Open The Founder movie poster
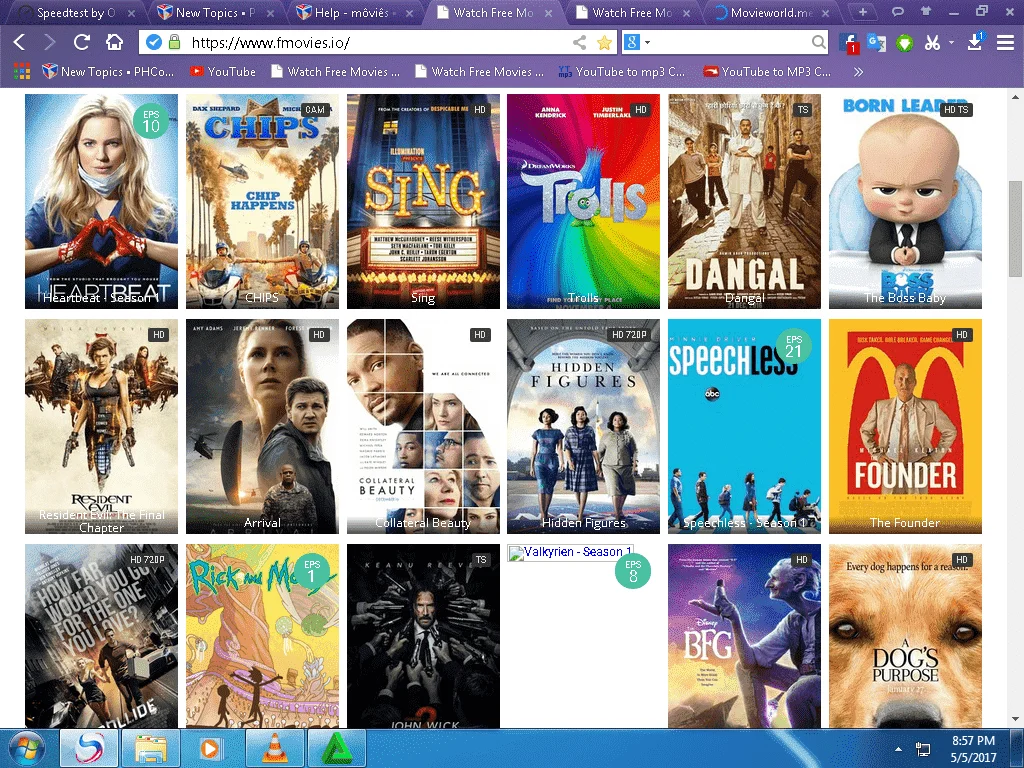 905,426
